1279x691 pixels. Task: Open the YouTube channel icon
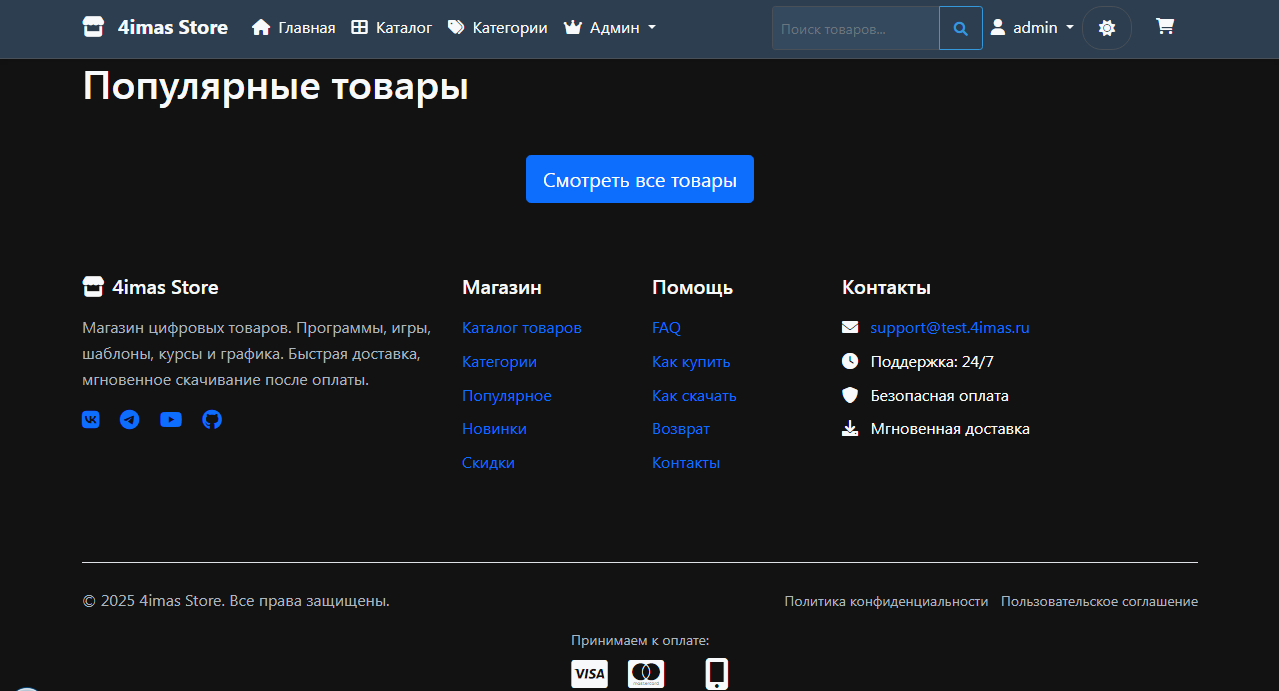tap(170, 419)
